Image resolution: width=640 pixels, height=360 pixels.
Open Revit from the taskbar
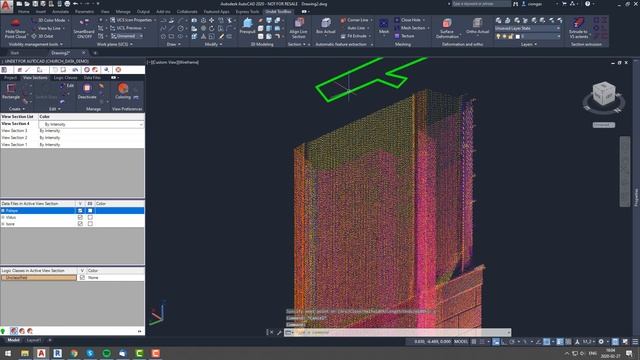(58, 353)
